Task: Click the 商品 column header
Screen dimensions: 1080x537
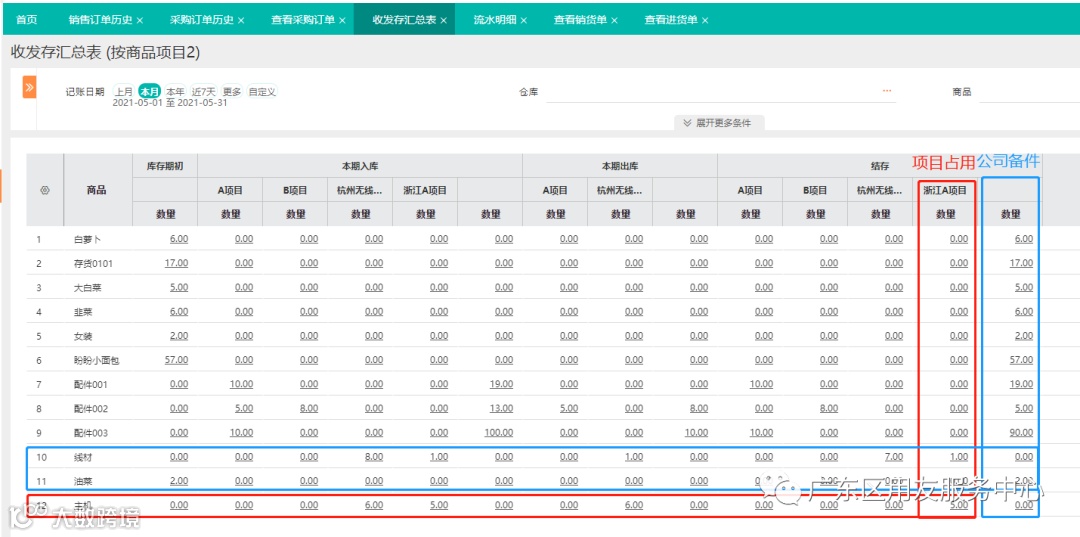Action: [x=96, y=190]
